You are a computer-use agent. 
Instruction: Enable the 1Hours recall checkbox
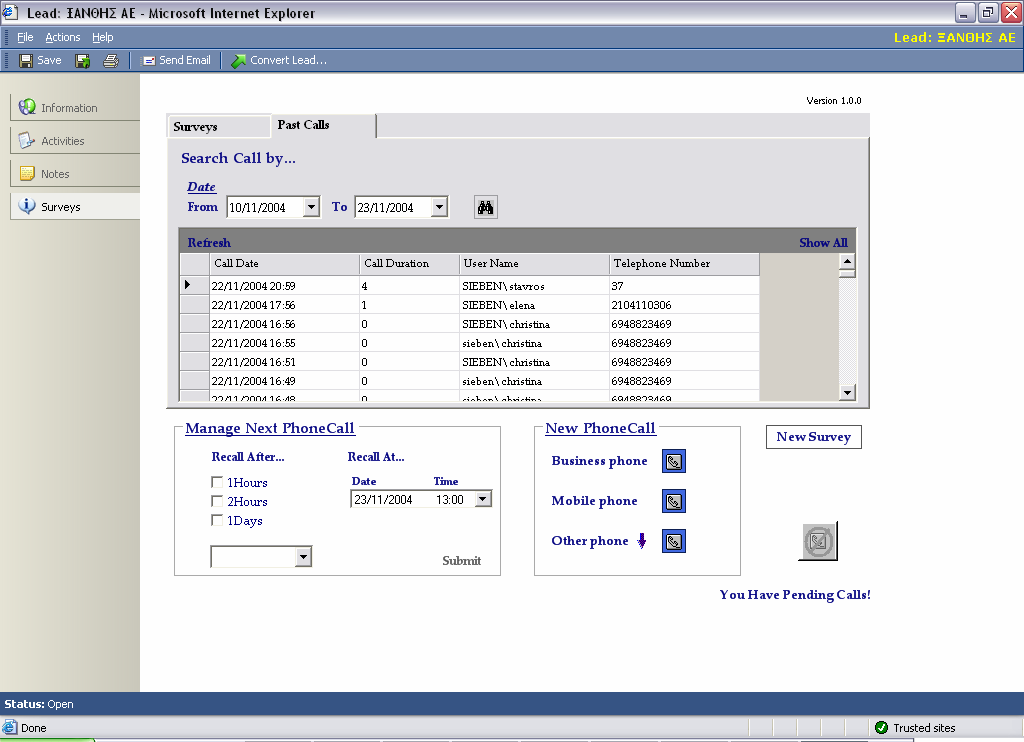[x=217, y=482]
